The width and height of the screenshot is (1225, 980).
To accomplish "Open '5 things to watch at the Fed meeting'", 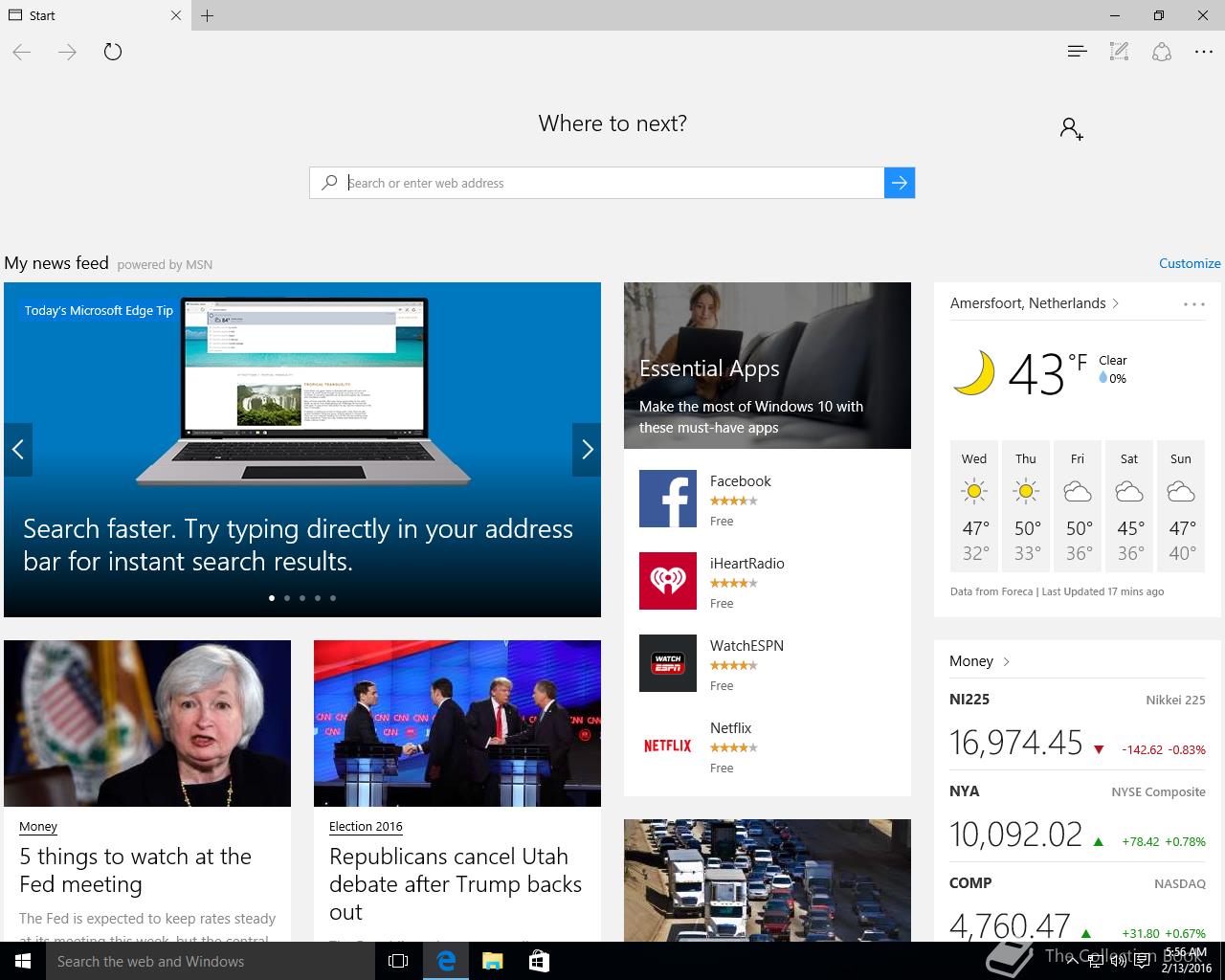I will [x=135, y=870].
